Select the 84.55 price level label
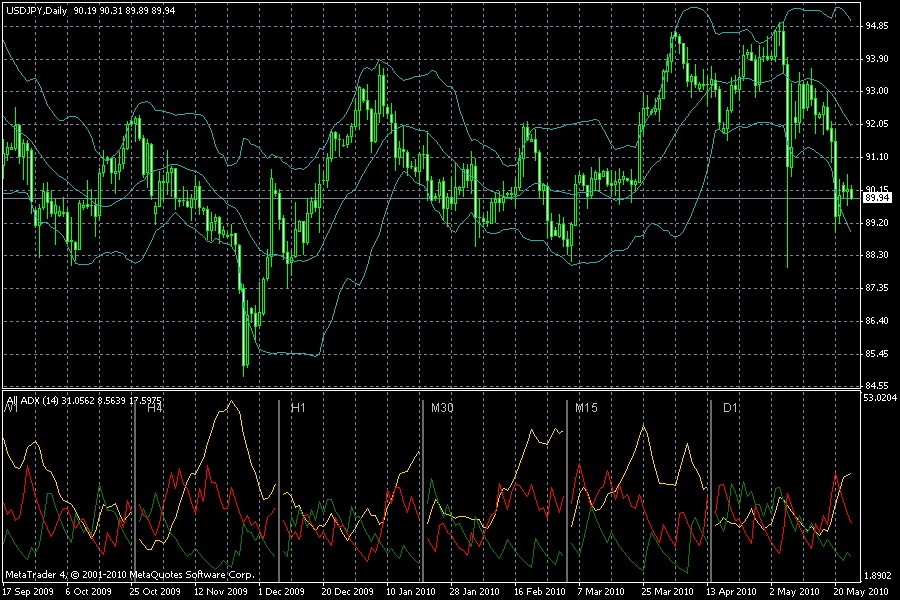 (877, 385)
